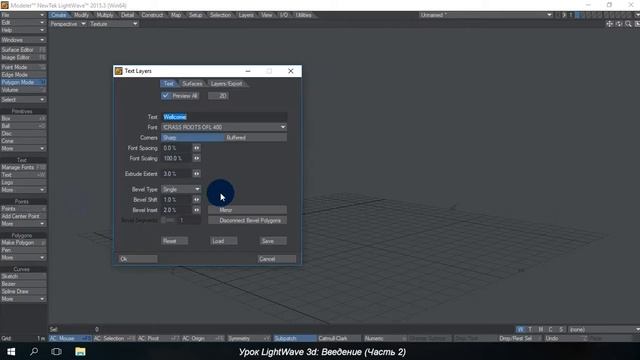Open the Image Editor
This screenshot has height=360, width=640.
(23, 57)
